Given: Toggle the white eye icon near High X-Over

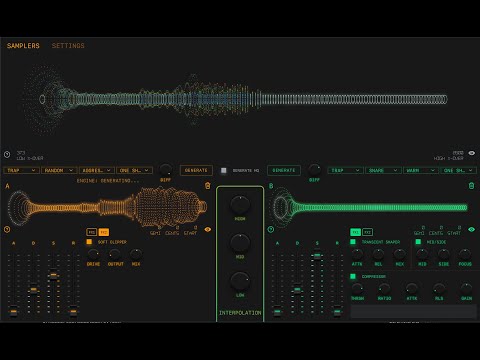Looking at the screenshot, I should 472,153.
